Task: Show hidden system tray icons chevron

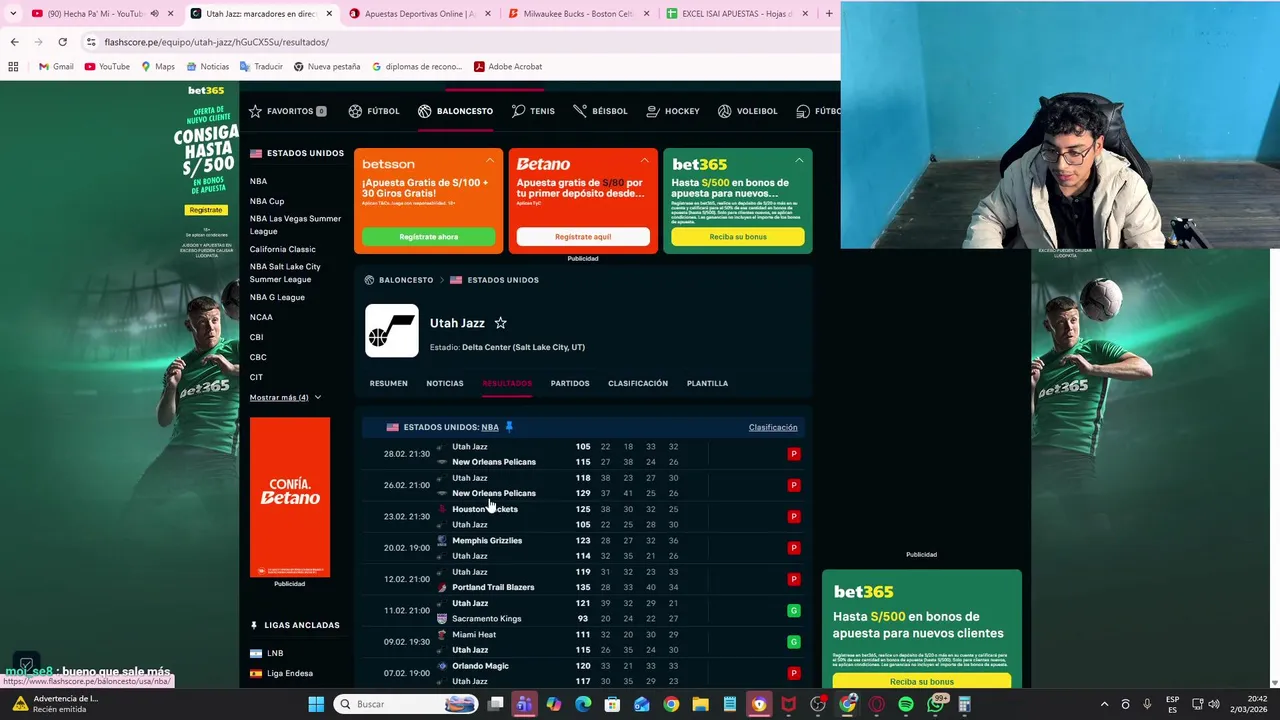Action: coord(1104,704)
